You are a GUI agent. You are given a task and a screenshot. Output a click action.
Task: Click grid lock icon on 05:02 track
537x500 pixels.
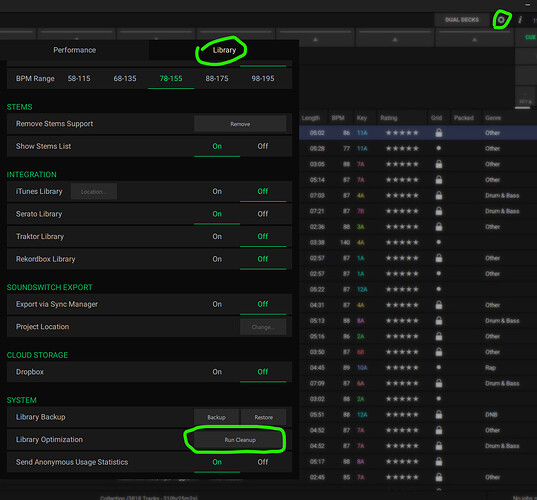pos(438,133)
